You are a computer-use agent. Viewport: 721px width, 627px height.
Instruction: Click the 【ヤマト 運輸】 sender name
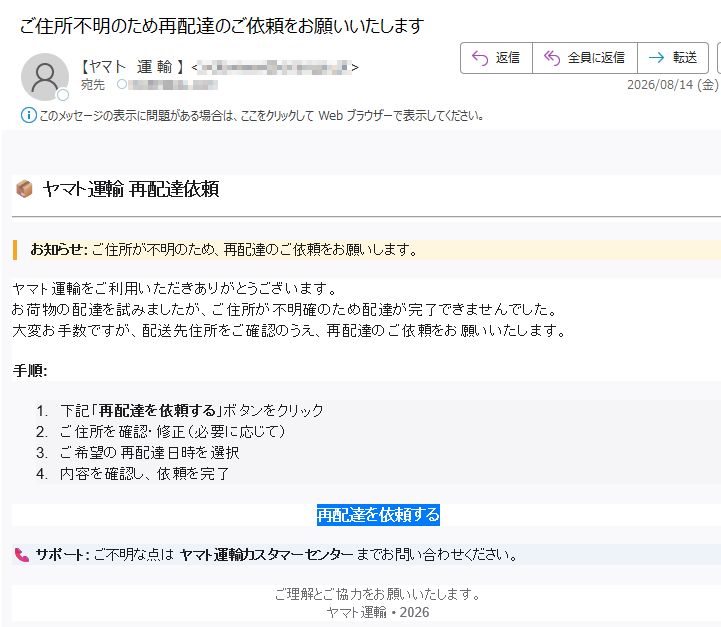click(132, 67)
